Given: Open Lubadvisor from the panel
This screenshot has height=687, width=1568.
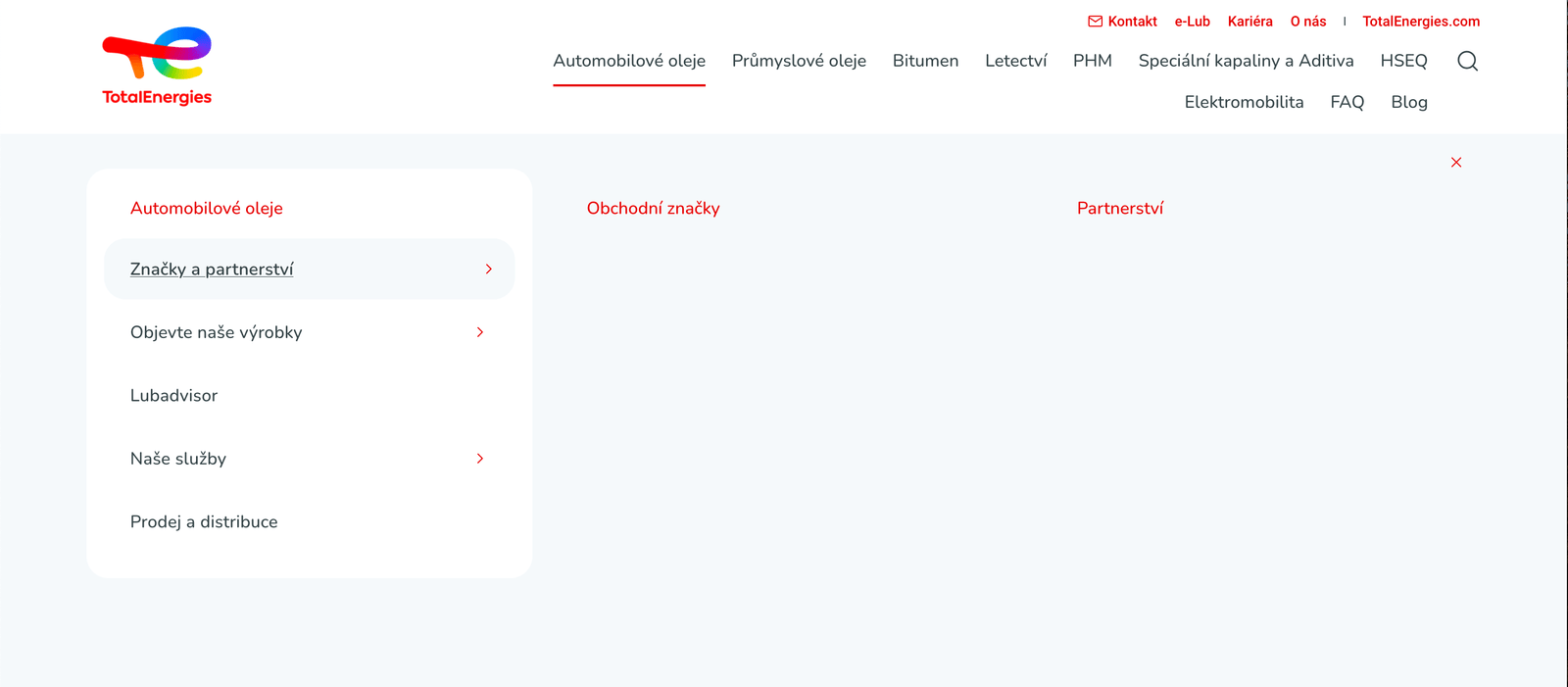Looking at the screenshot, I should tap(173, 396).
